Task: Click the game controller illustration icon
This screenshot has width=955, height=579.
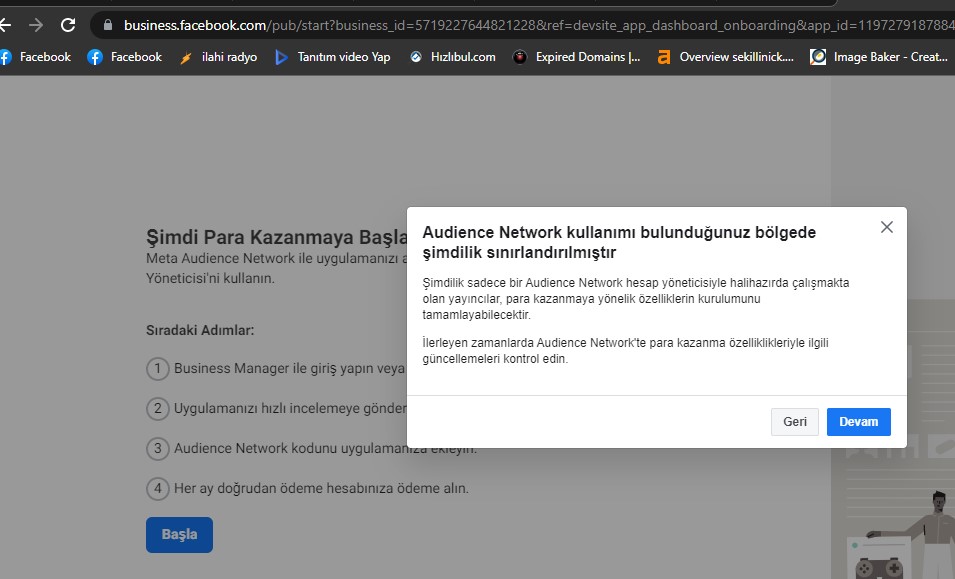Action: (878, 568)
